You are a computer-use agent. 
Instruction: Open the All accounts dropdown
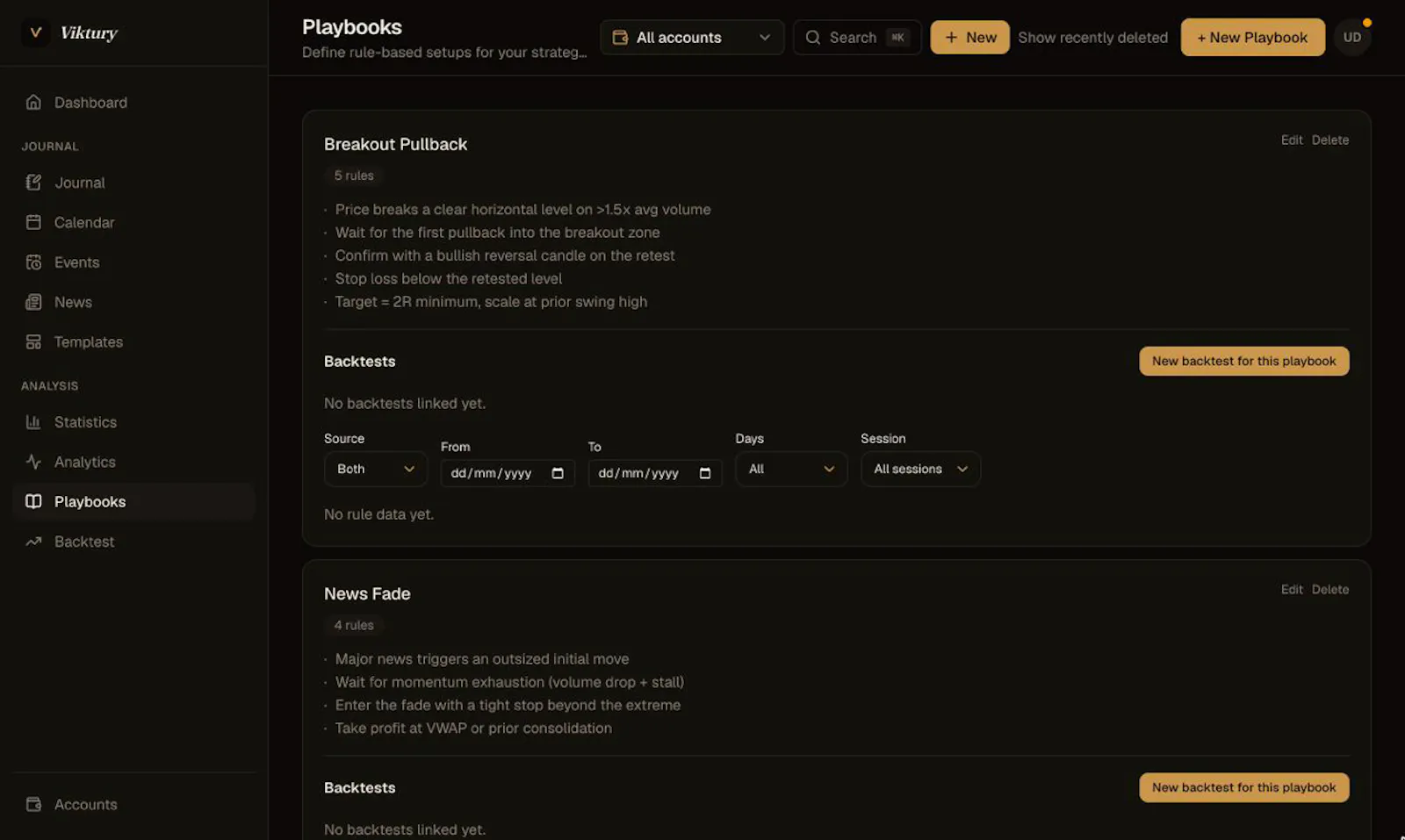click(x=692, y=38)
